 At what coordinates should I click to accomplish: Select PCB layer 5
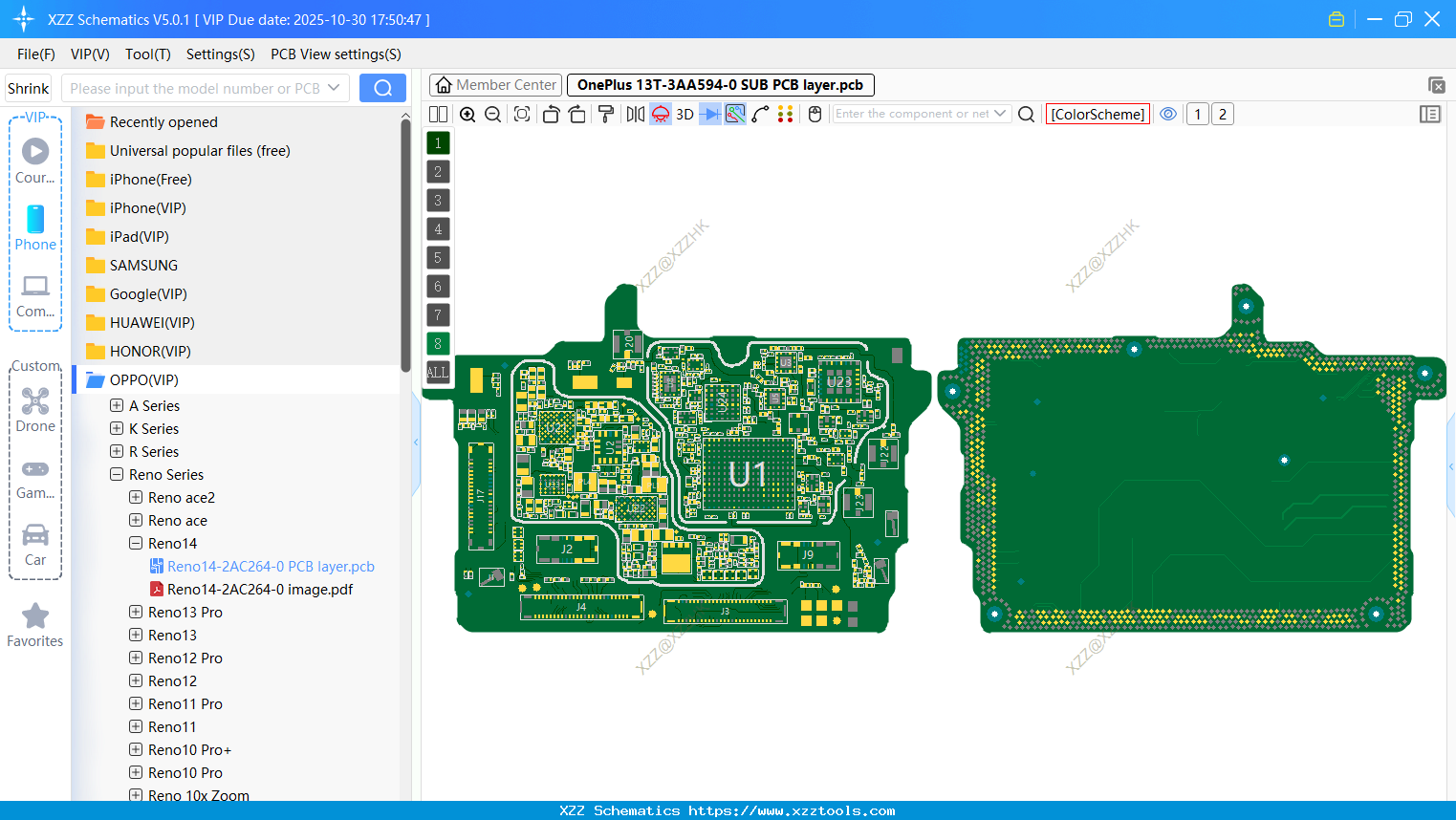(438, 258)
